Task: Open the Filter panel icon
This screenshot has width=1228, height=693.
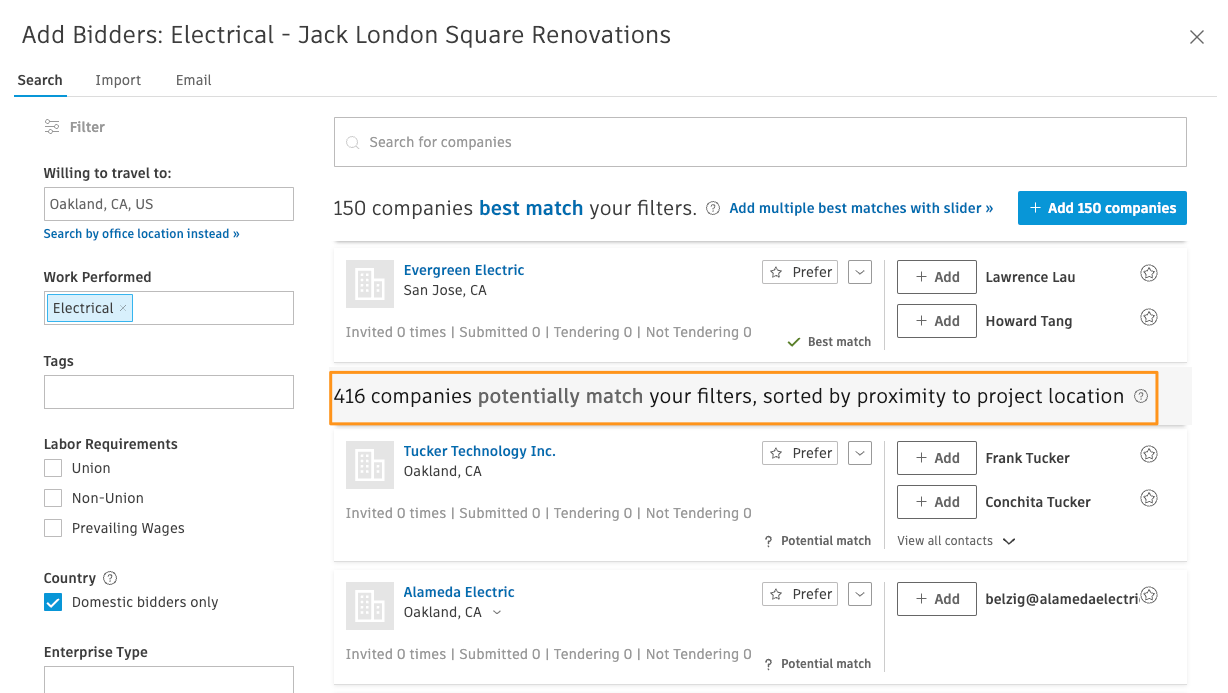Action: [51, 126]
